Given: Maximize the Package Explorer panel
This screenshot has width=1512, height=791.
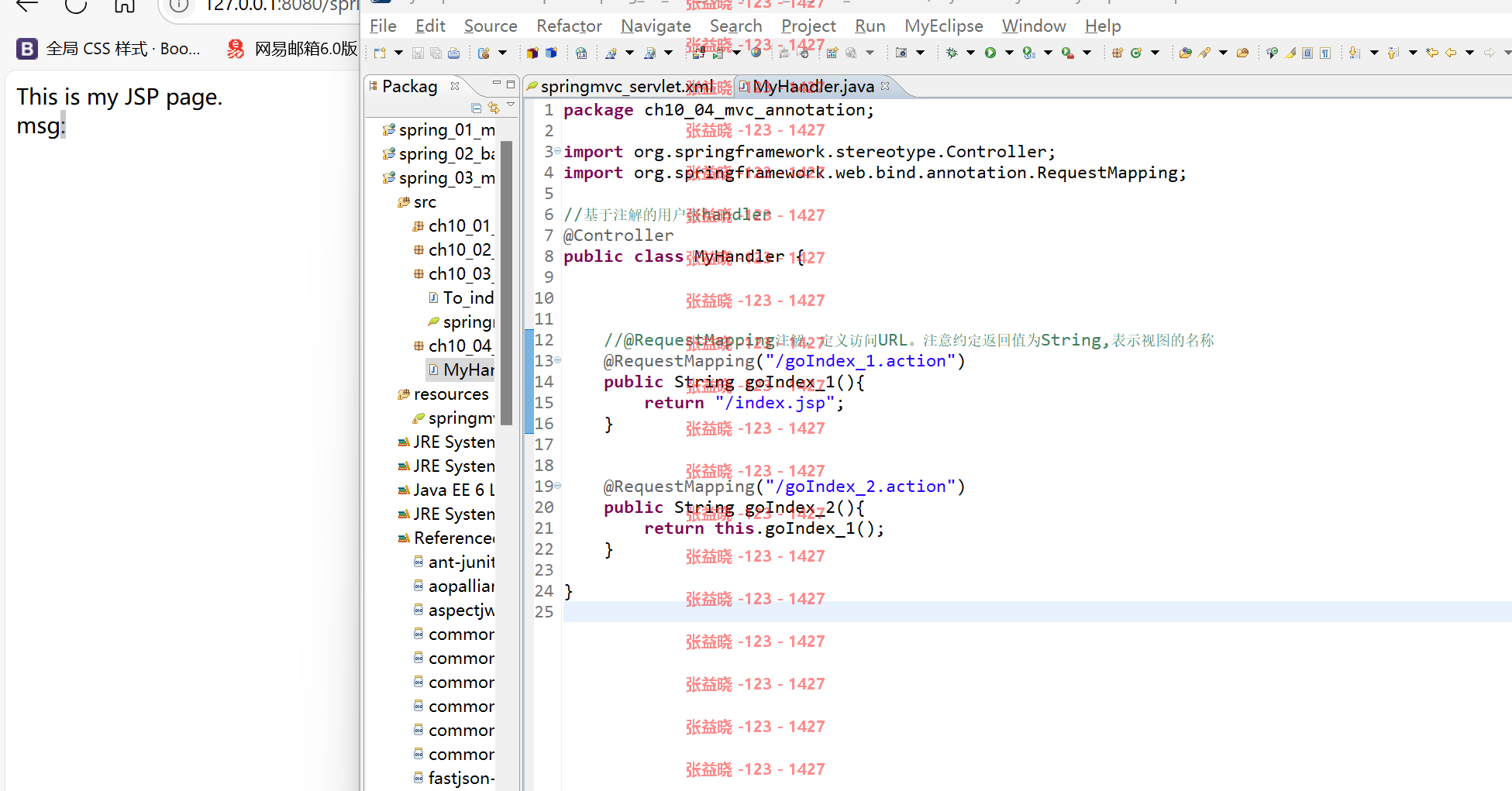Looking at the screenshot, I should click(511, 83).
